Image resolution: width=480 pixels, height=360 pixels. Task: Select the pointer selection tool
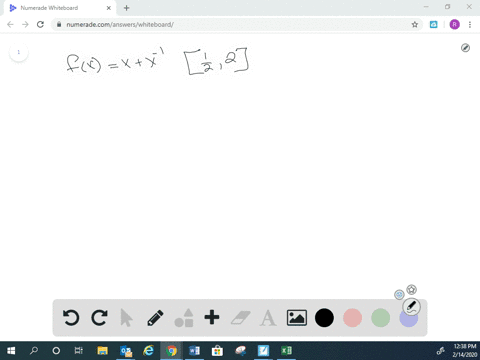coord(126,317)
